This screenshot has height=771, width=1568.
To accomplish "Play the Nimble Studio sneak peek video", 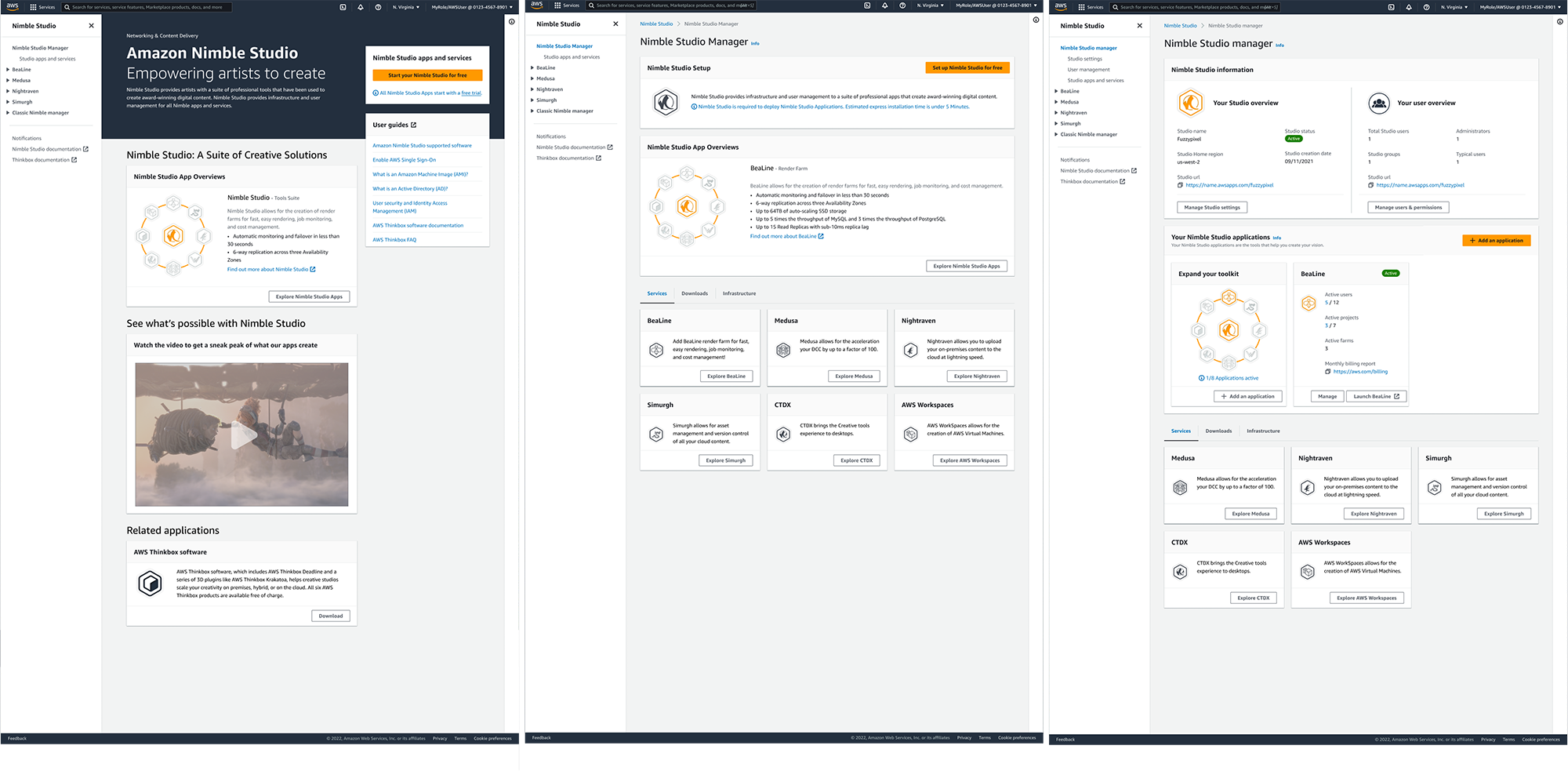I will (x=242, y=435).
